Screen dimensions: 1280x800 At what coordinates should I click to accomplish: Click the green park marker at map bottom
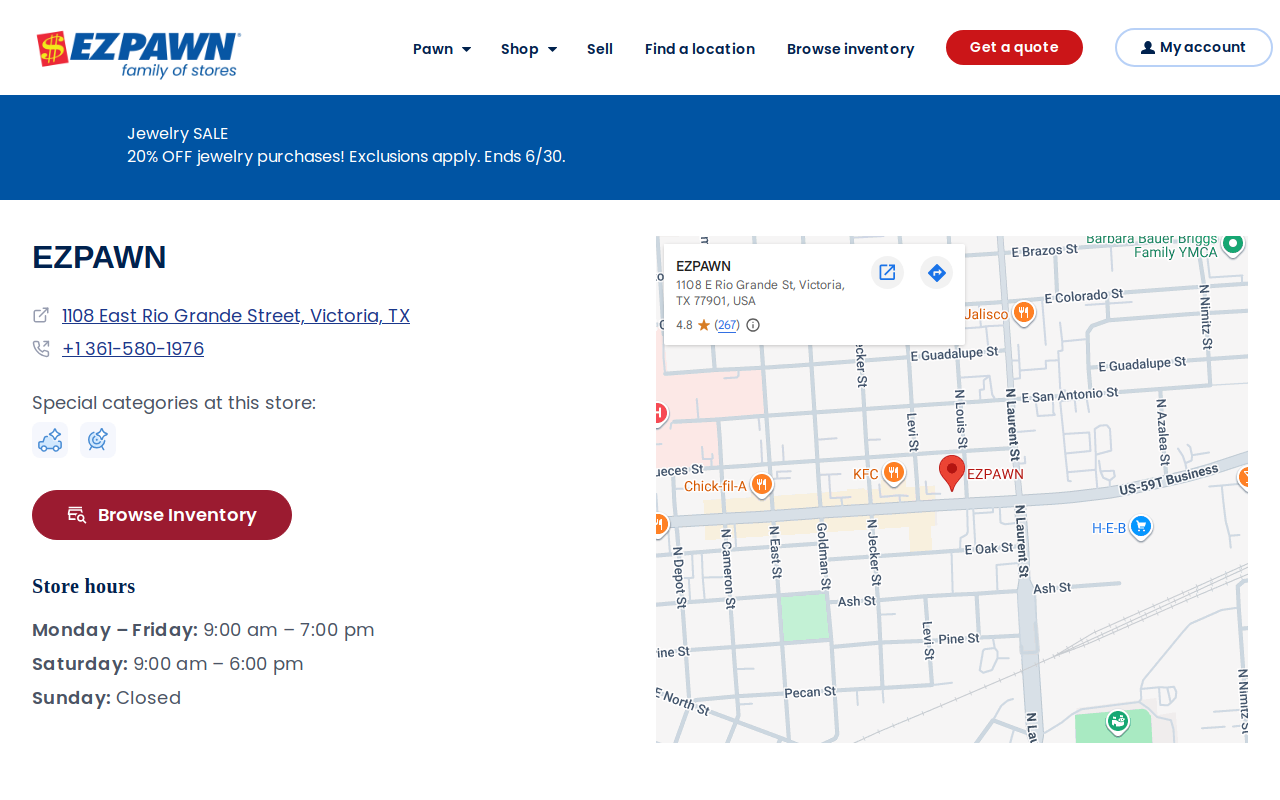[1118, 721]
